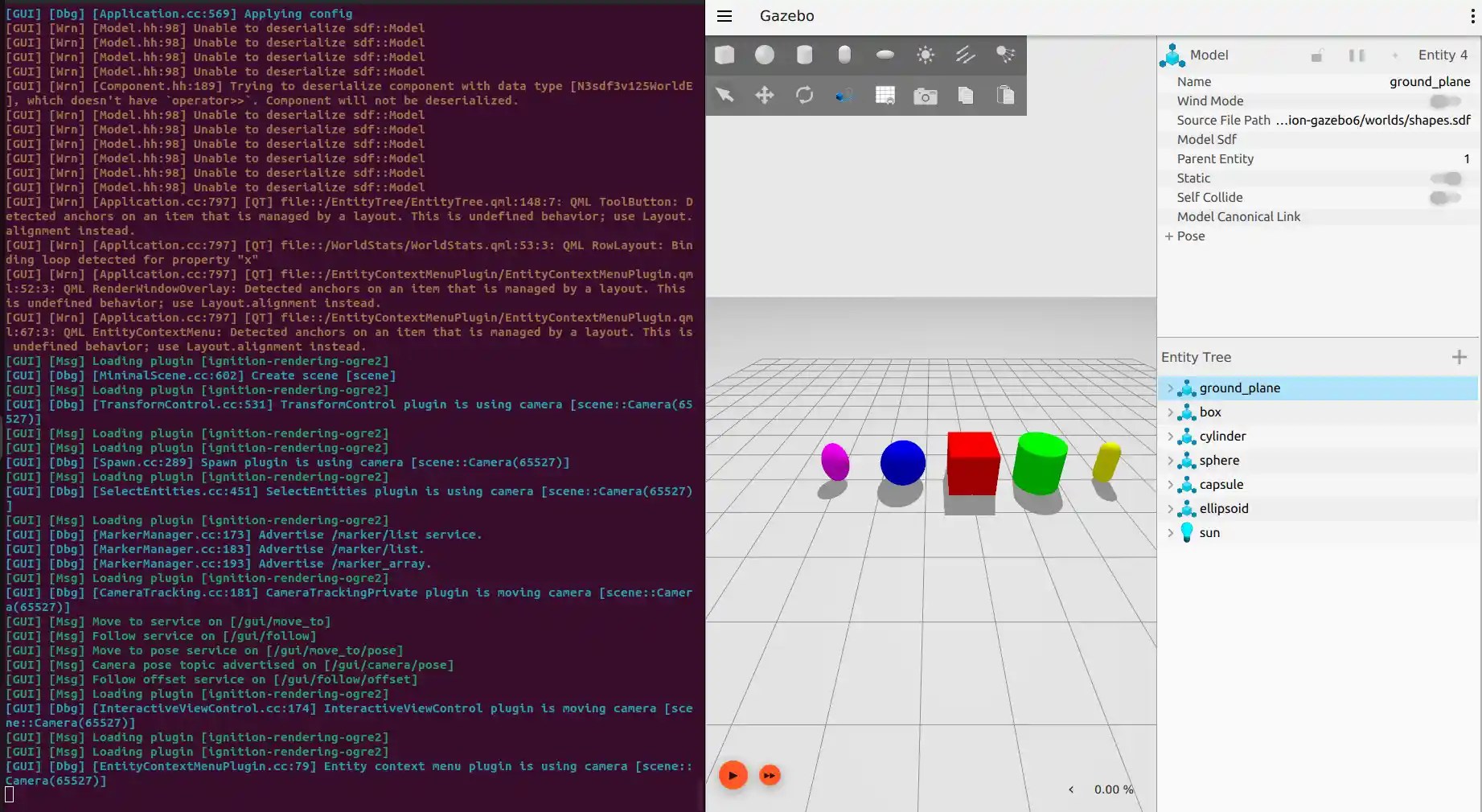Activate the rotate mode tool

tap(804, 96)
